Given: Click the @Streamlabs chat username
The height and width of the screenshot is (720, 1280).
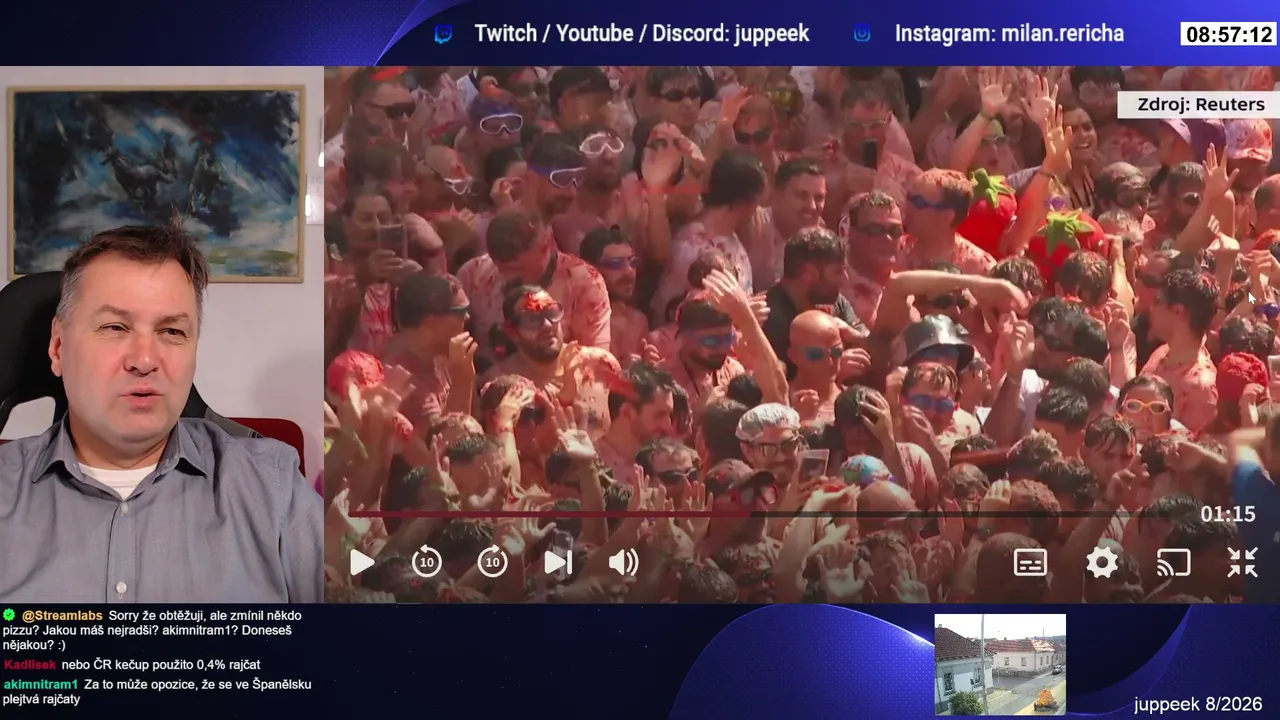Looking at the screenshot, I should (62, 616).
